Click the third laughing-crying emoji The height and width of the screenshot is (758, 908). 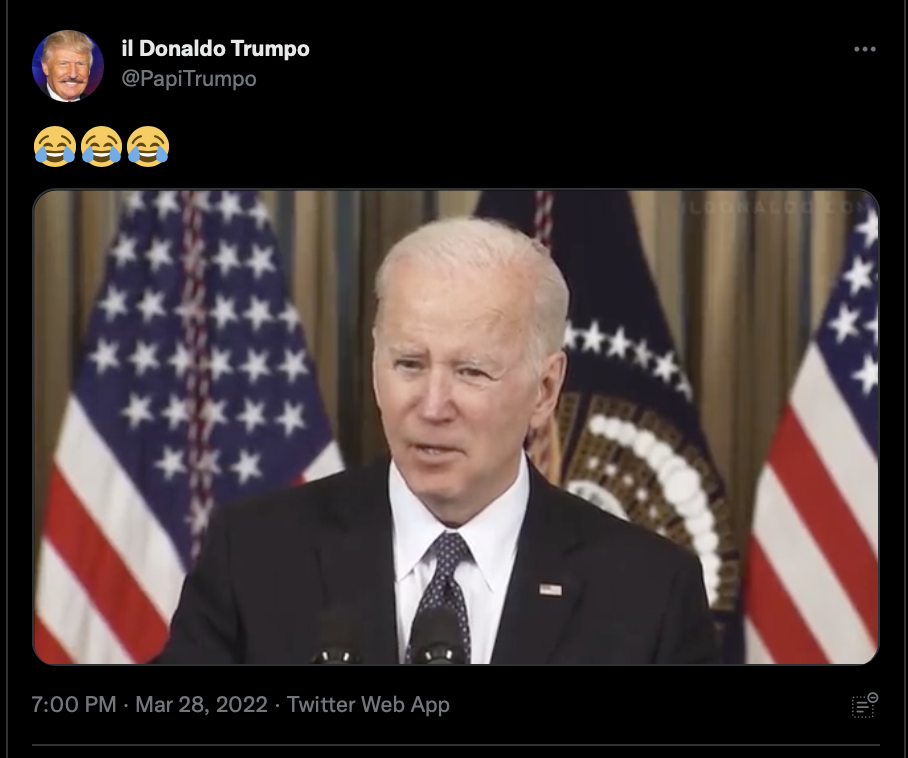(148, 147)
